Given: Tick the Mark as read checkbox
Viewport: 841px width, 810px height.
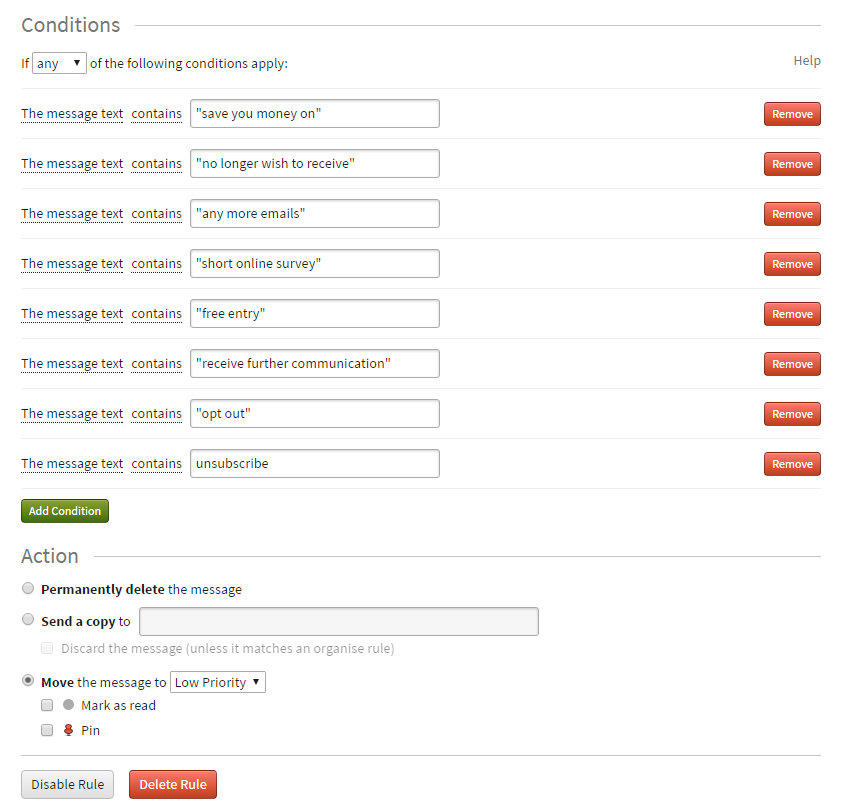Looking at the screenshot, I should pyautogui.click(x=47, y=705).
